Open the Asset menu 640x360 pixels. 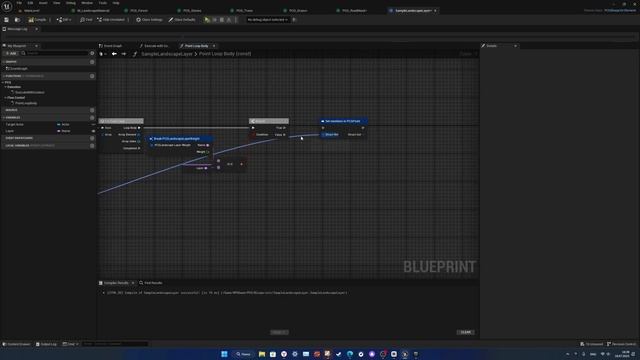[x=43, y=3]
